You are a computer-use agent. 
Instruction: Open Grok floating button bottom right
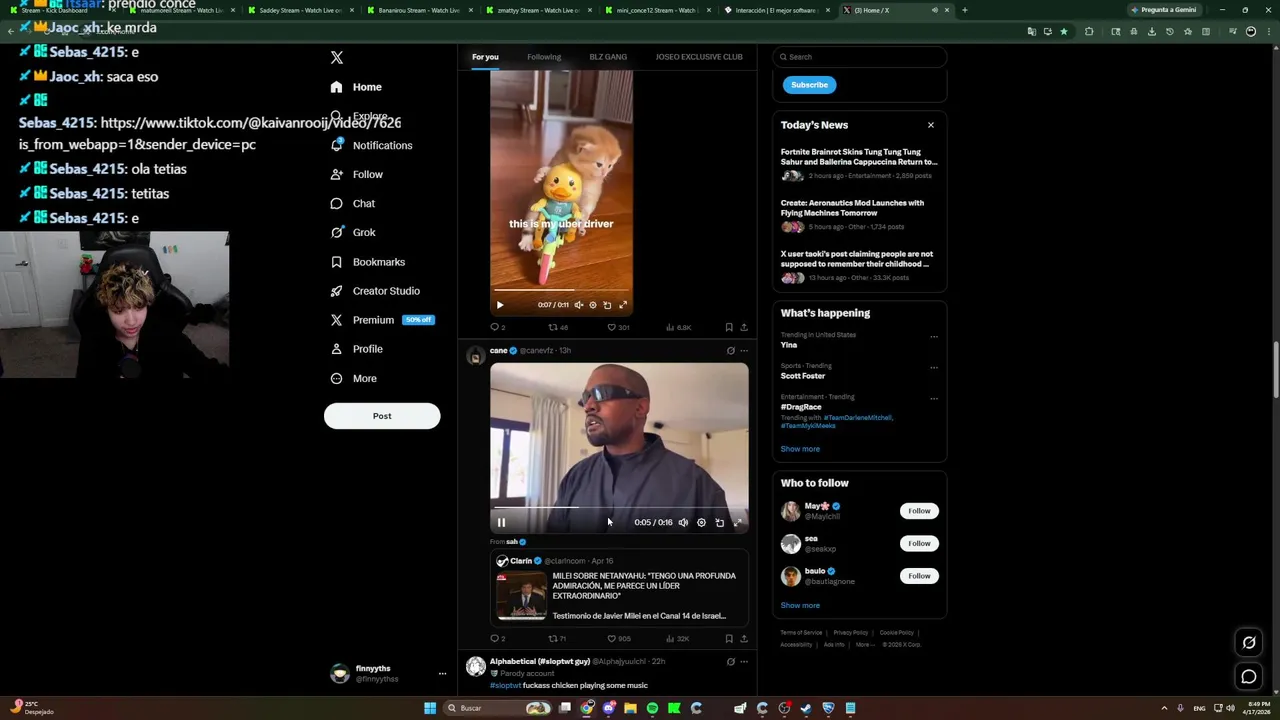coord(1249,643)
